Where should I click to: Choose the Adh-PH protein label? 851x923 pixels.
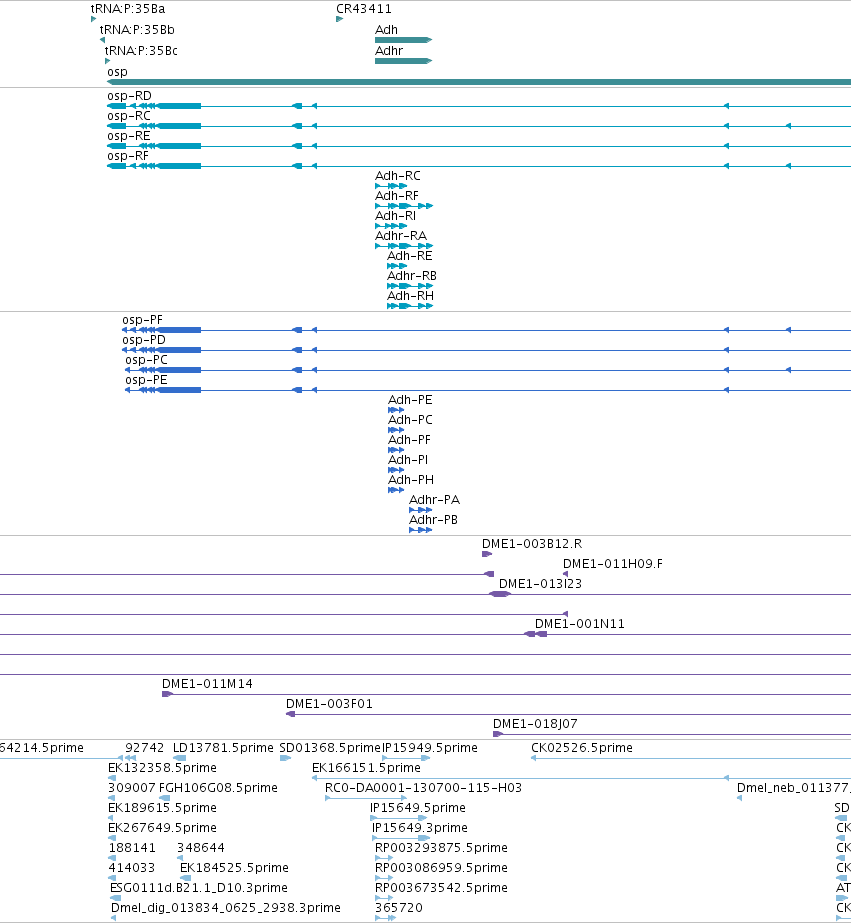click(411, 480)
